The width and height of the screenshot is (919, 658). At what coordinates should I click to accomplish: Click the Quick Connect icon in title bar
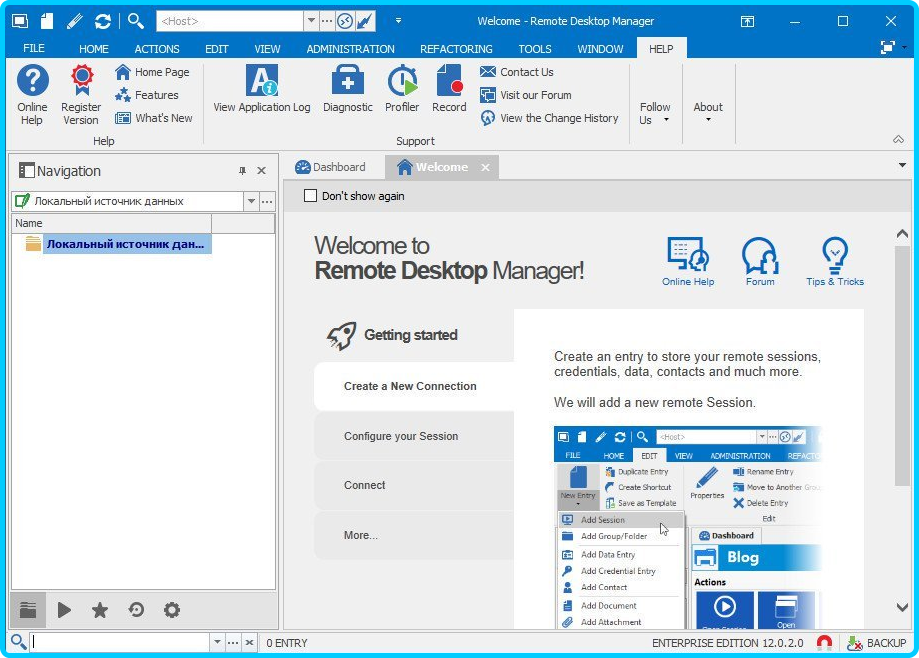click(20, 21)
